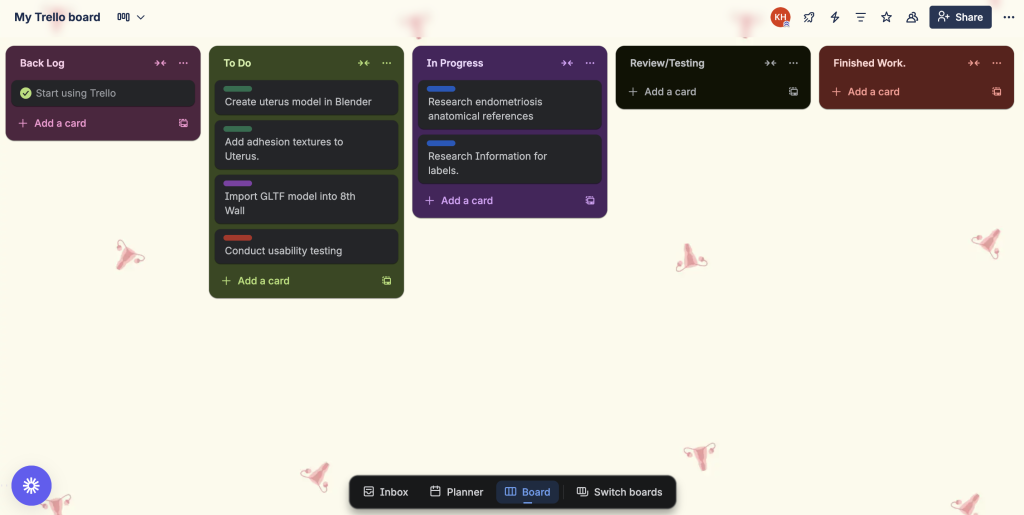
Task: Click the board visibility members icon
Action: [x=912, y=17]
